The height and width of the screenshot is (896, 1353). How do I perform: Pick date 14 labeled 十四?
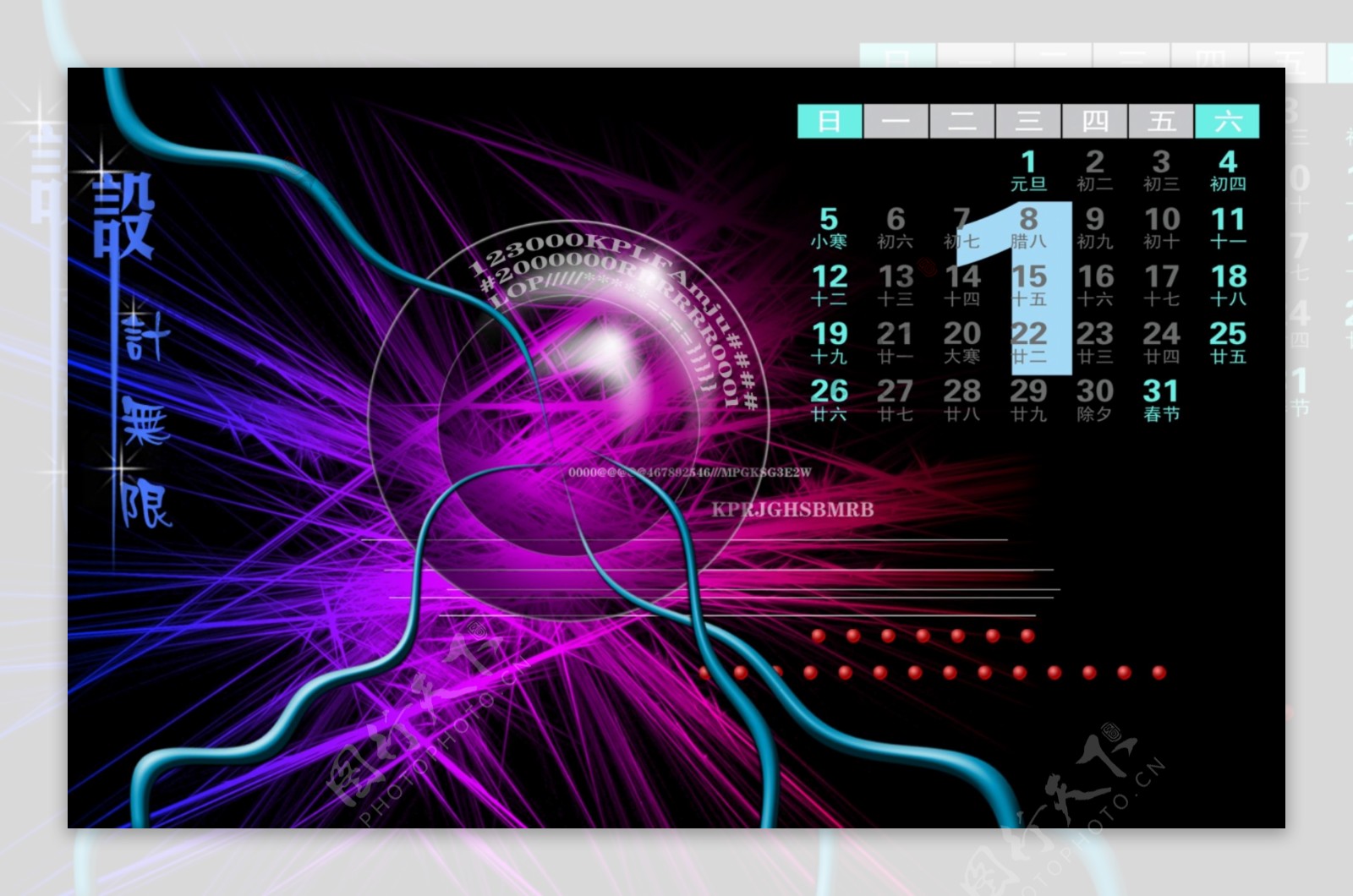961,285
